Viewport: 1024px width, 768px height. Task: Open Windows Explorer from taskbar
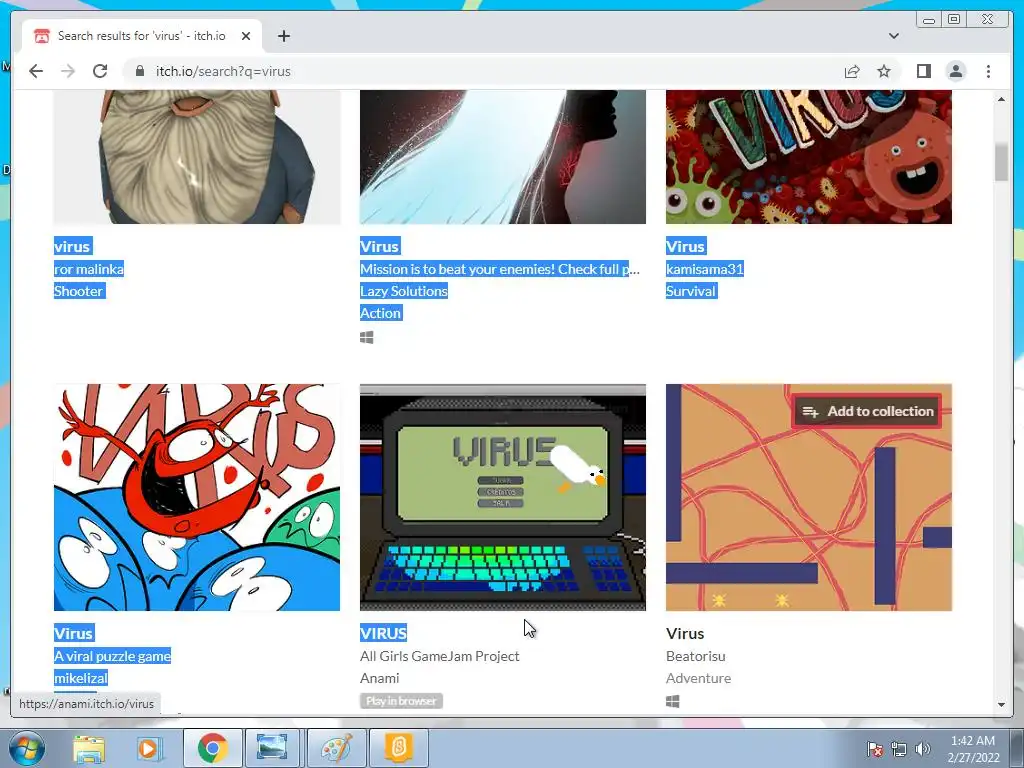click(x=89, y=748)
